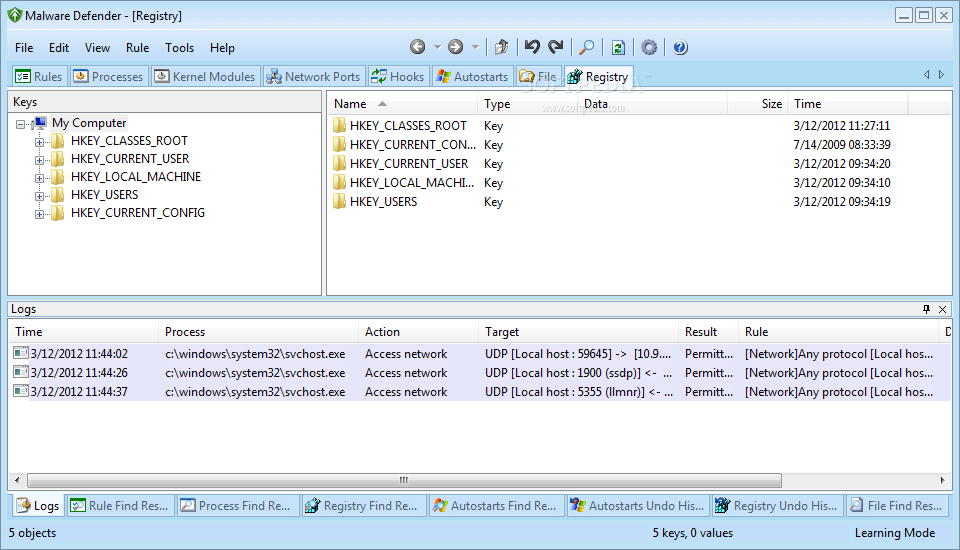Viewport: 960px width, 550px height.
Task: Open the Edit menu
Action: pos(59,48)
